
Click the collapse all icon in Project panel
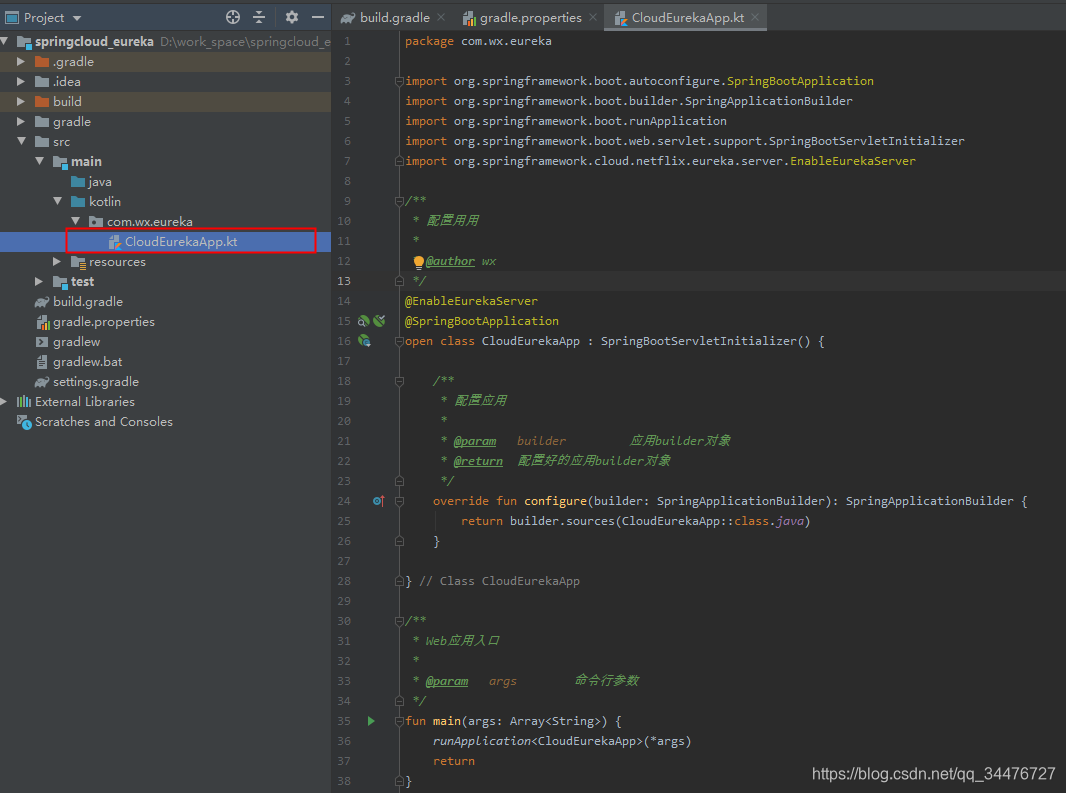click(259, 17)
